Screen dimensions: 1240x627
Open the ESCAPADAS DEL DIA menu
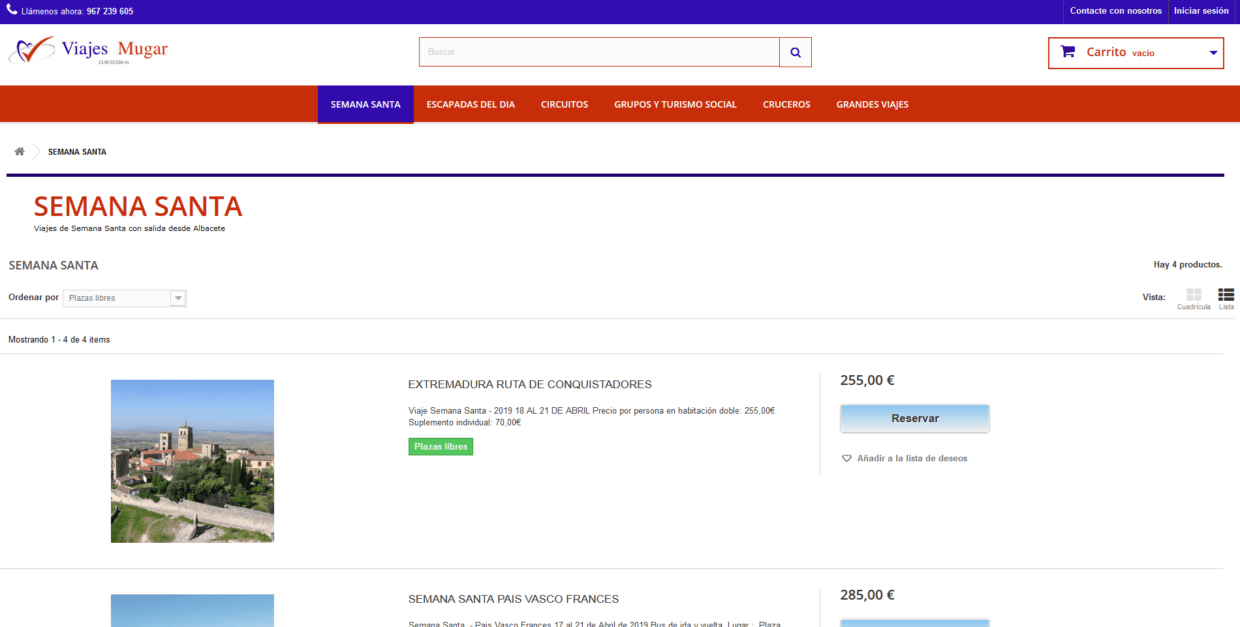click(471, 104)
